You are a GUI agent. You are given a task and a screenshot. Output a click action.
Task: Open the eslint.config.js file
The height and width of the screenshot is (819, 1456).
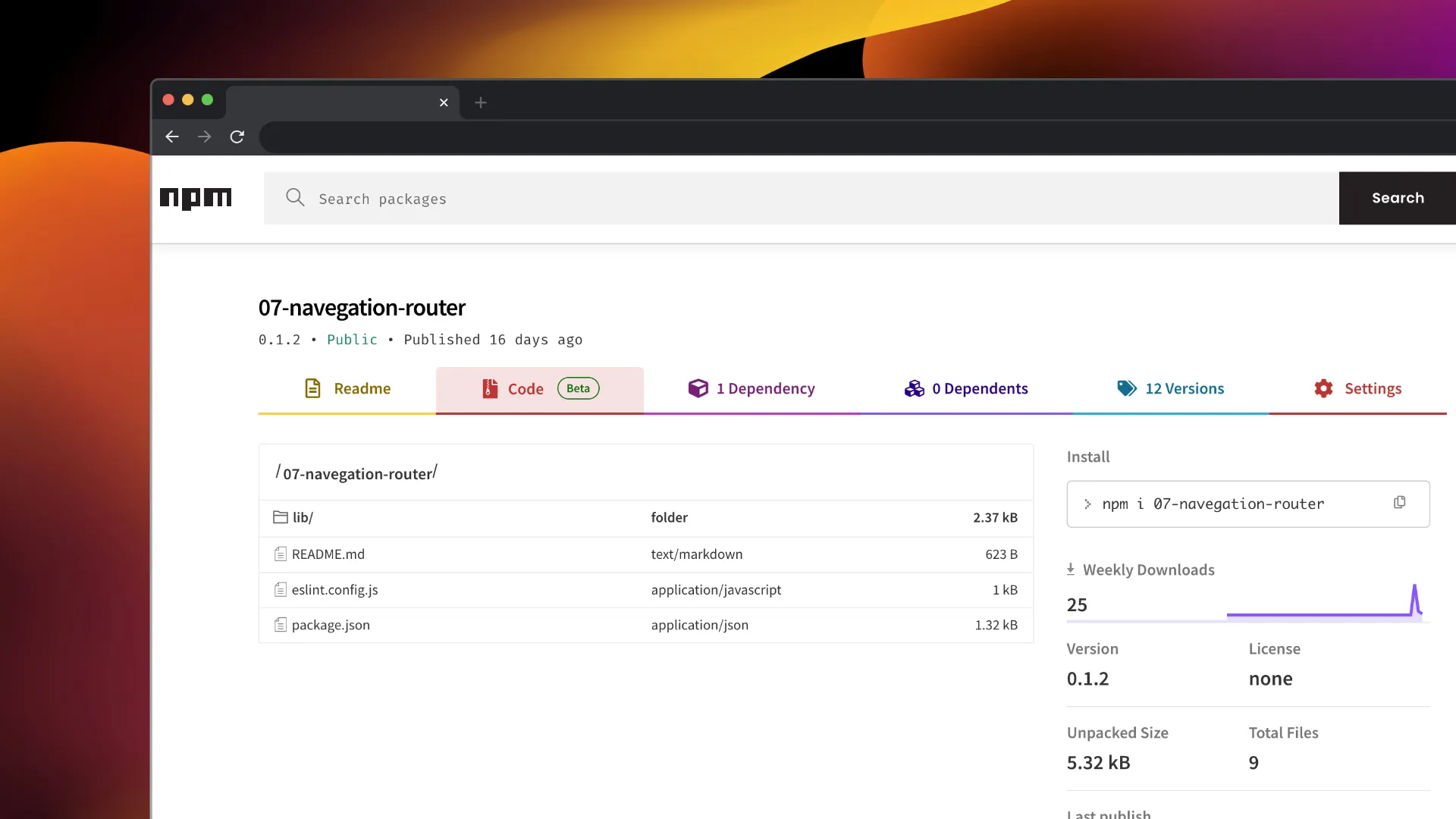(334, 590)
